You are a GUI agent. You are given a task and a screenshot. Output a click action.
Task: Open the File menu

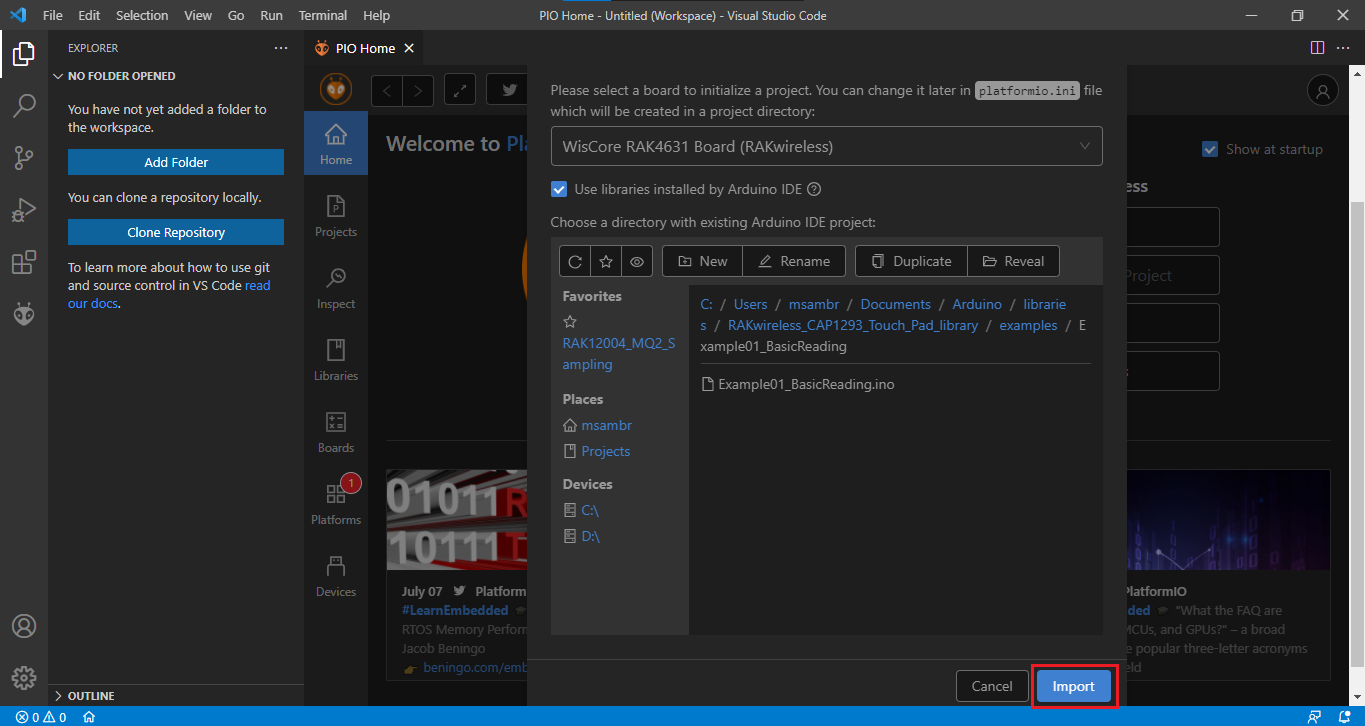coord(53,16)
